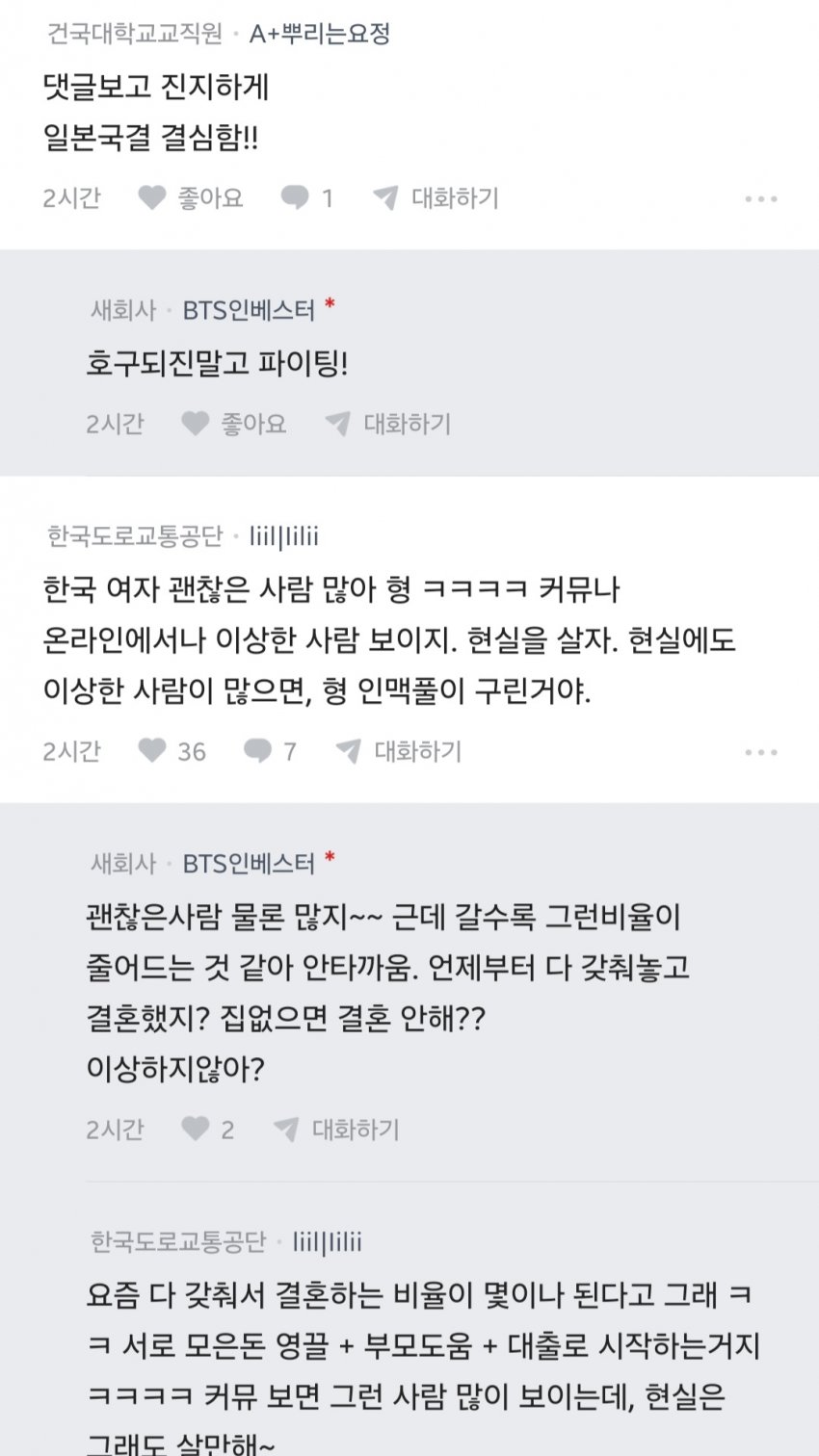Screen dimensions: 819x1456
Task: Open more options on 건국대학교교직원 comment
Action: (x=760, y=199)
